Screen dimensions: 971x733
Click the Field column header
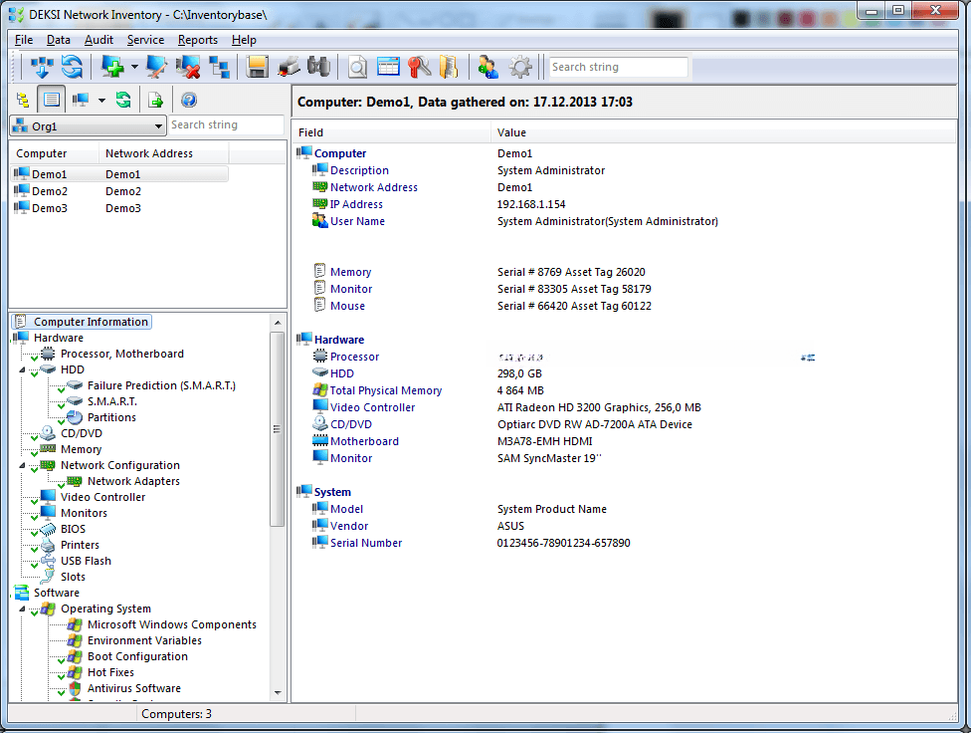pos(391,132)
